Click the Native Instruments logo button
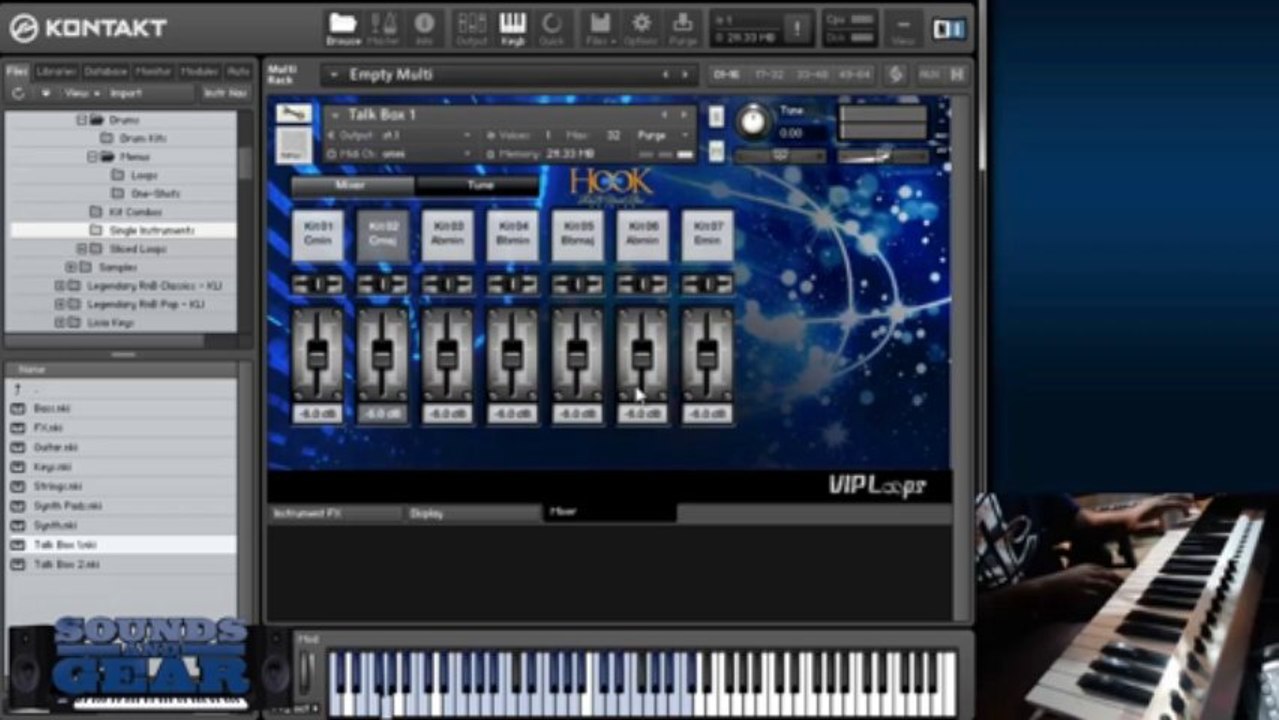The width and height of the screenshot is (1279, 720). click(949, 28)
